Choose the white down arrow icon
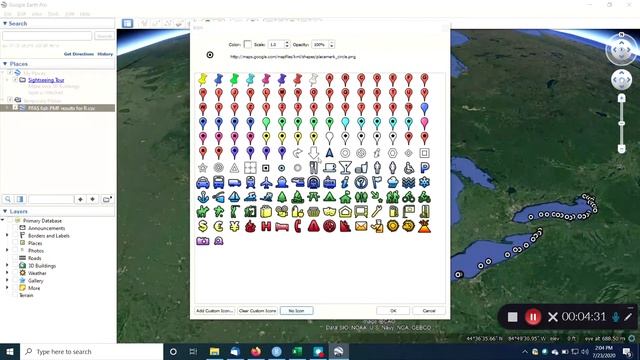The width and height of the screenshot is (640, 360). 313,153
